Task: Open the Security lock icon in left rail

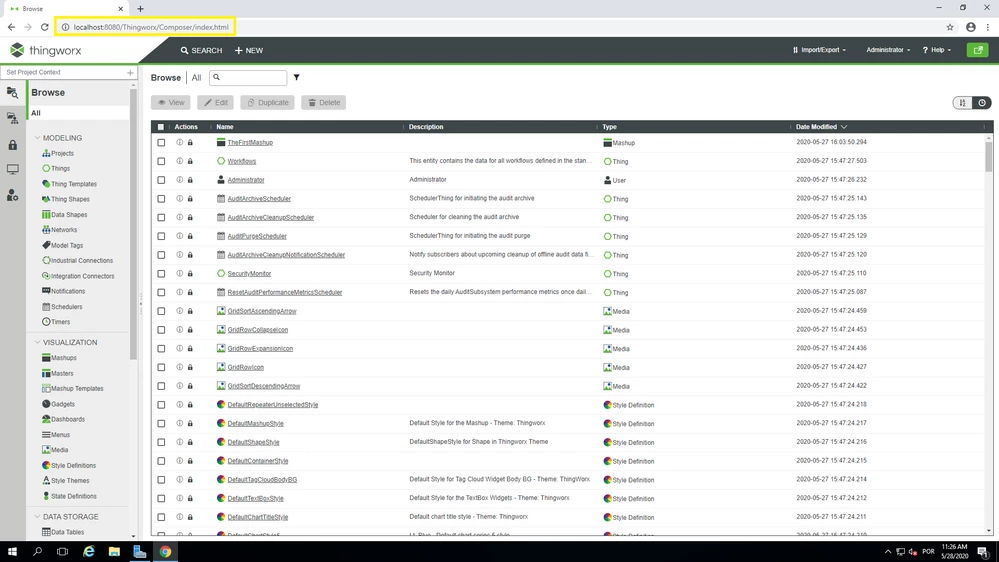Action: pyautogui.click(x=13, y=145)
